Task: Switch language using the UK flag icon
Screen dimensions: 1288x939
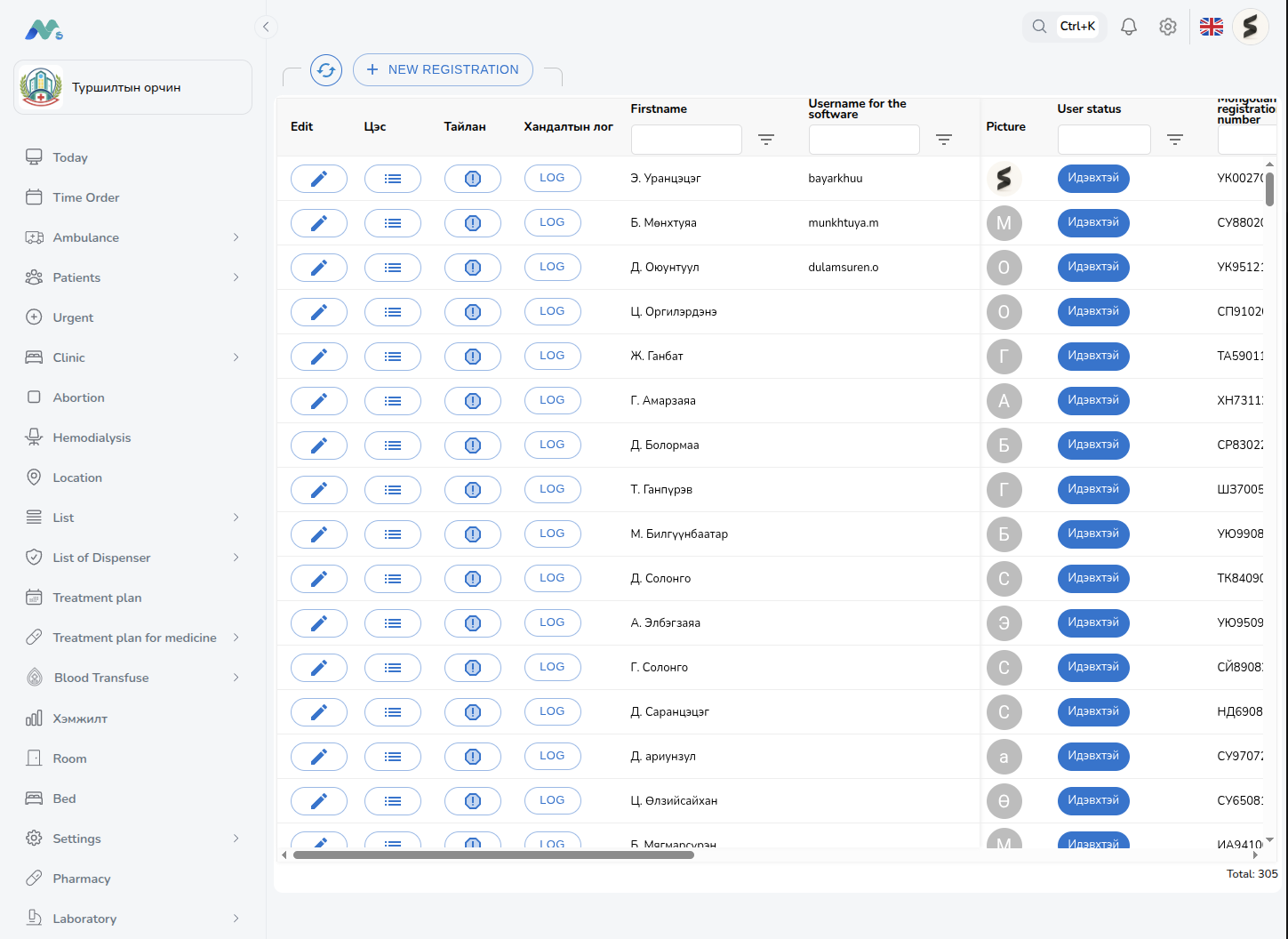Action: 1211,27
